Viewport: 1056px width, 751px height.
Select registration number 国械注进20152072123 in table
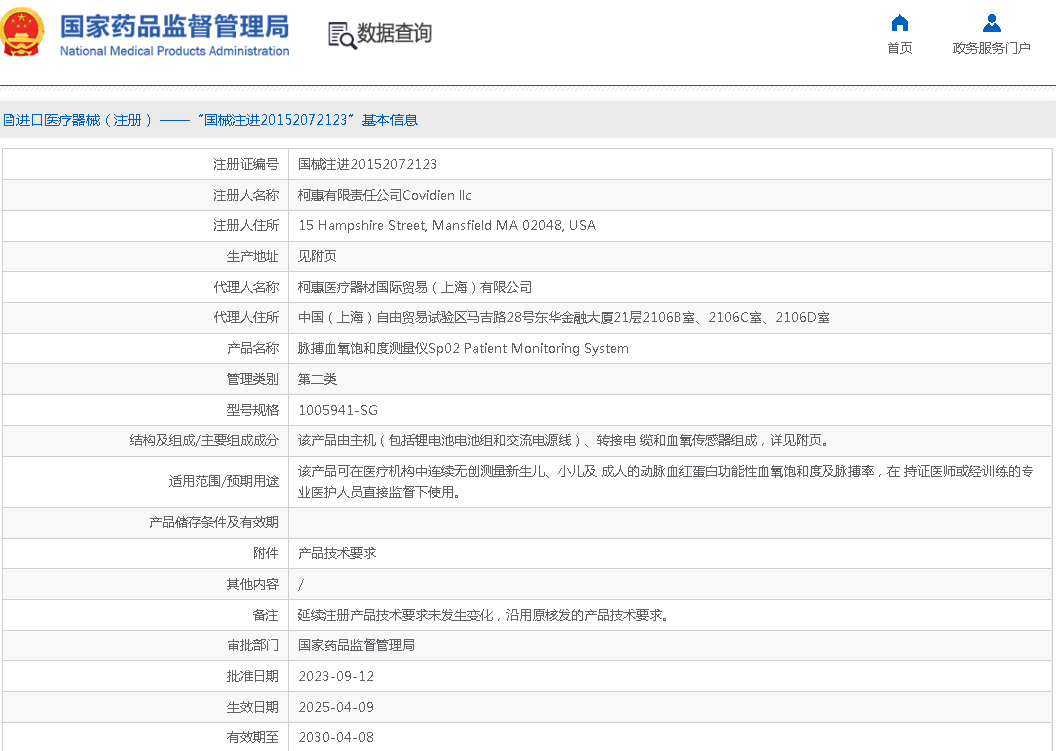point(367,164)
